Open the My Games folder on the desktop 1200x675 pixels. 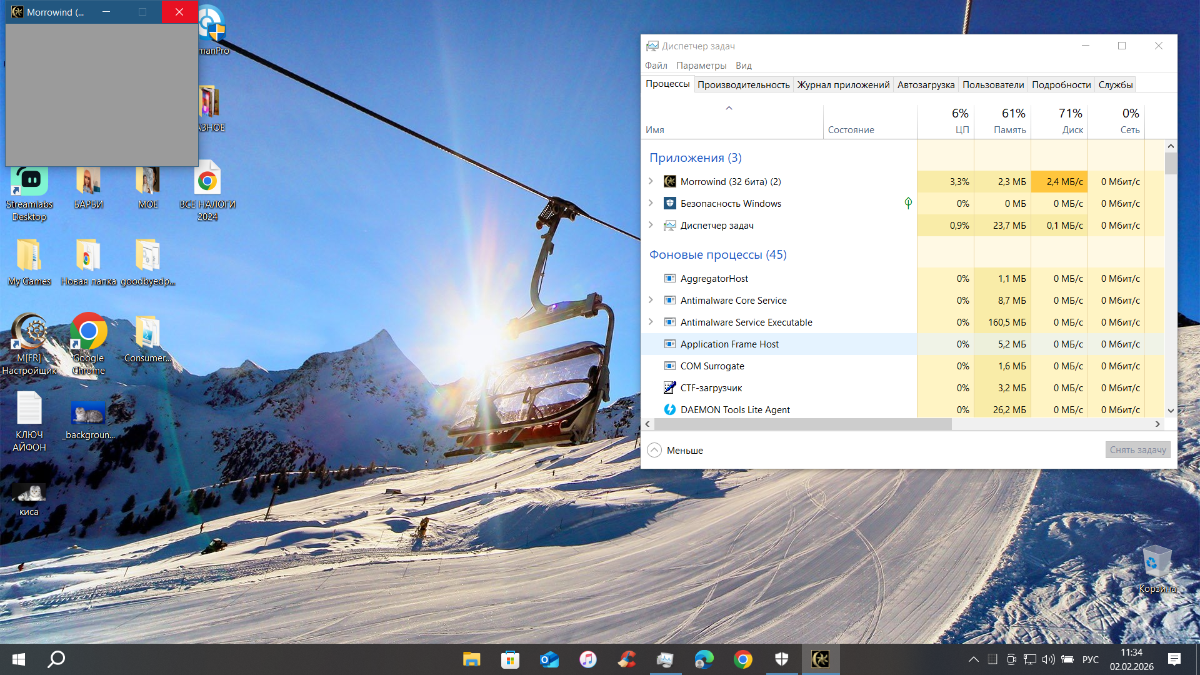click(x=29, y=256)
